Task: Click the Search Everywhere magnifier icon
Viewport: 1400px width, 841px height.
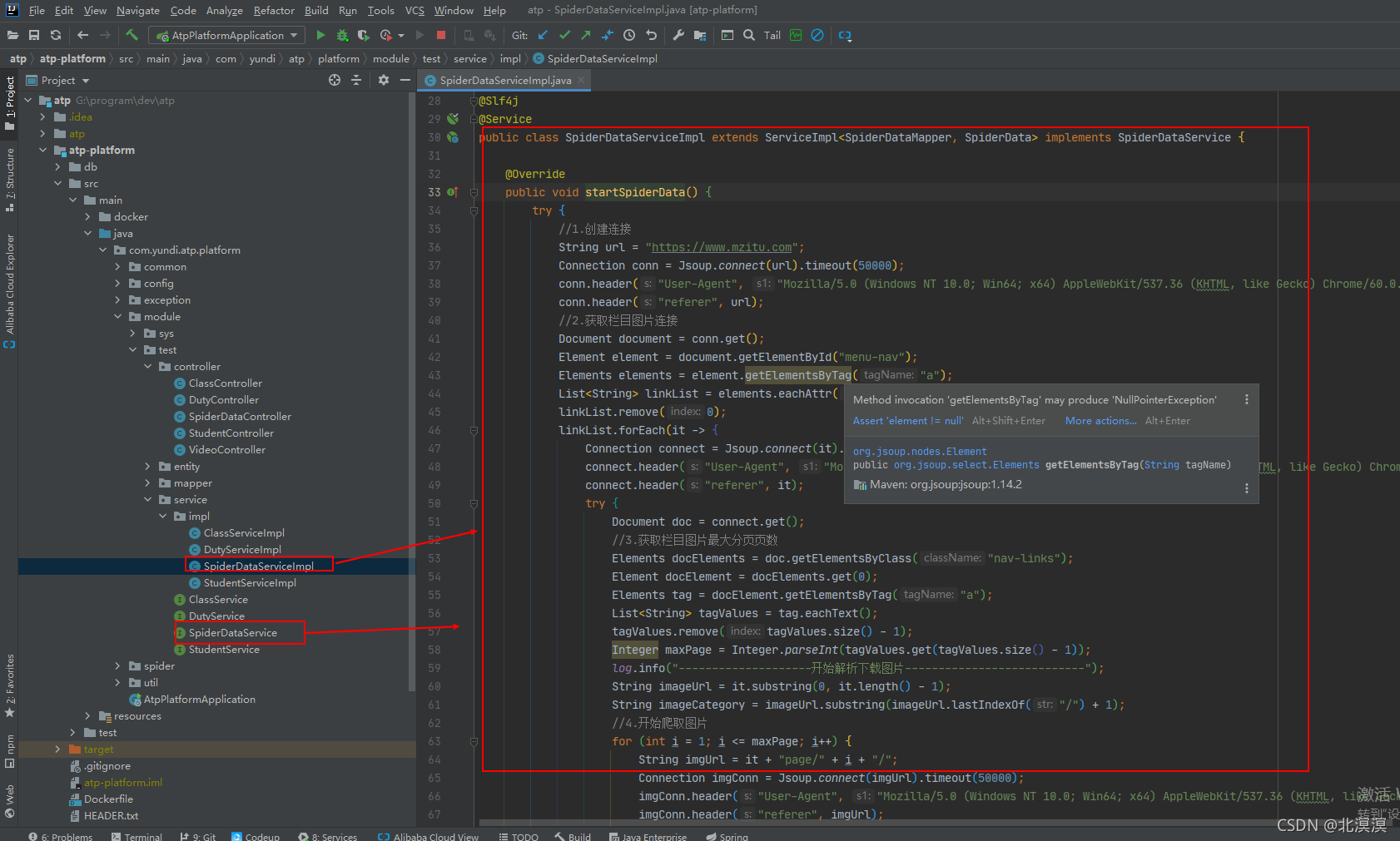Action: tap(748, 35)
